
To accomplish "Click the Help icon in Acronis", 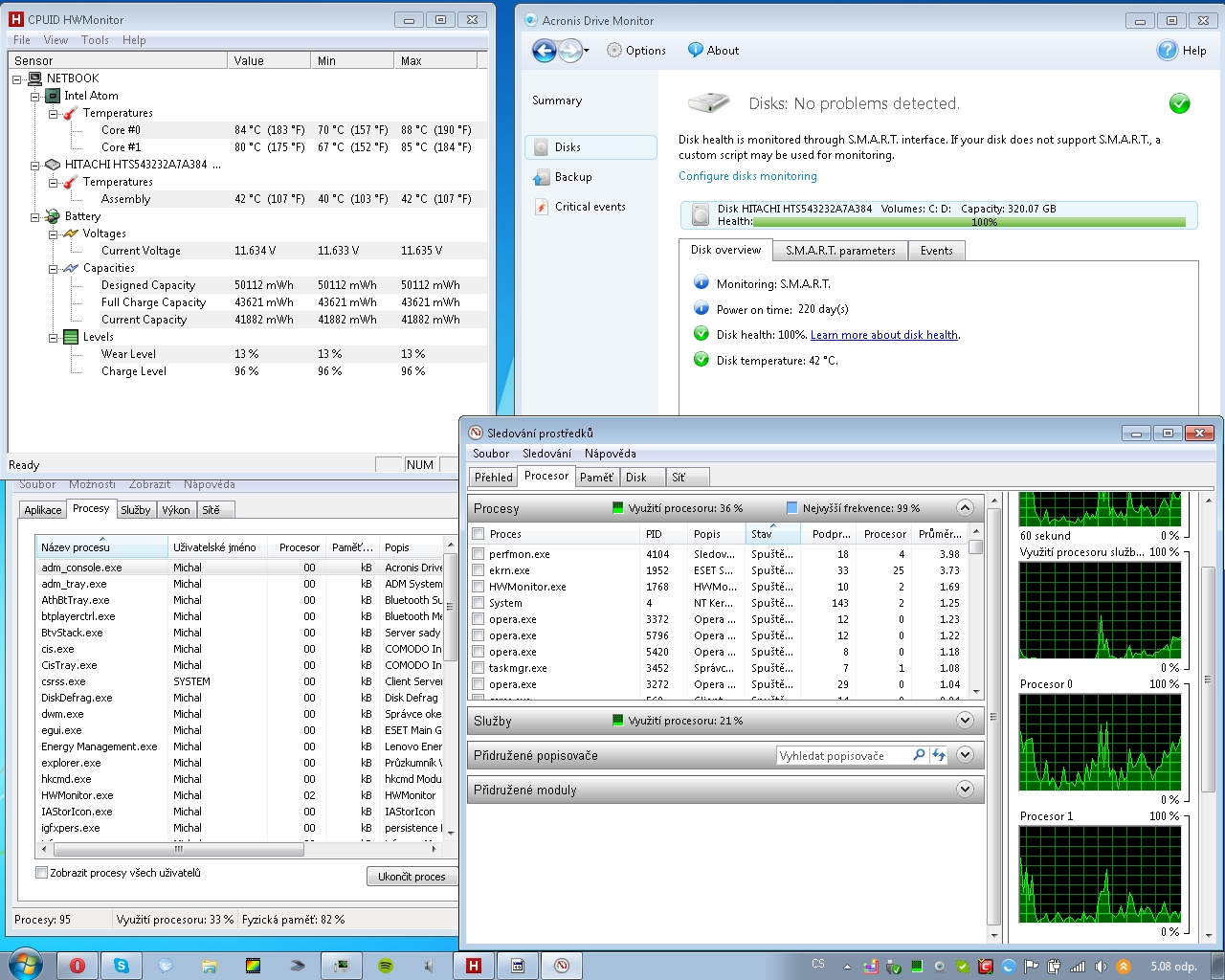I will pyautogui.click(x=1168, y=51).
